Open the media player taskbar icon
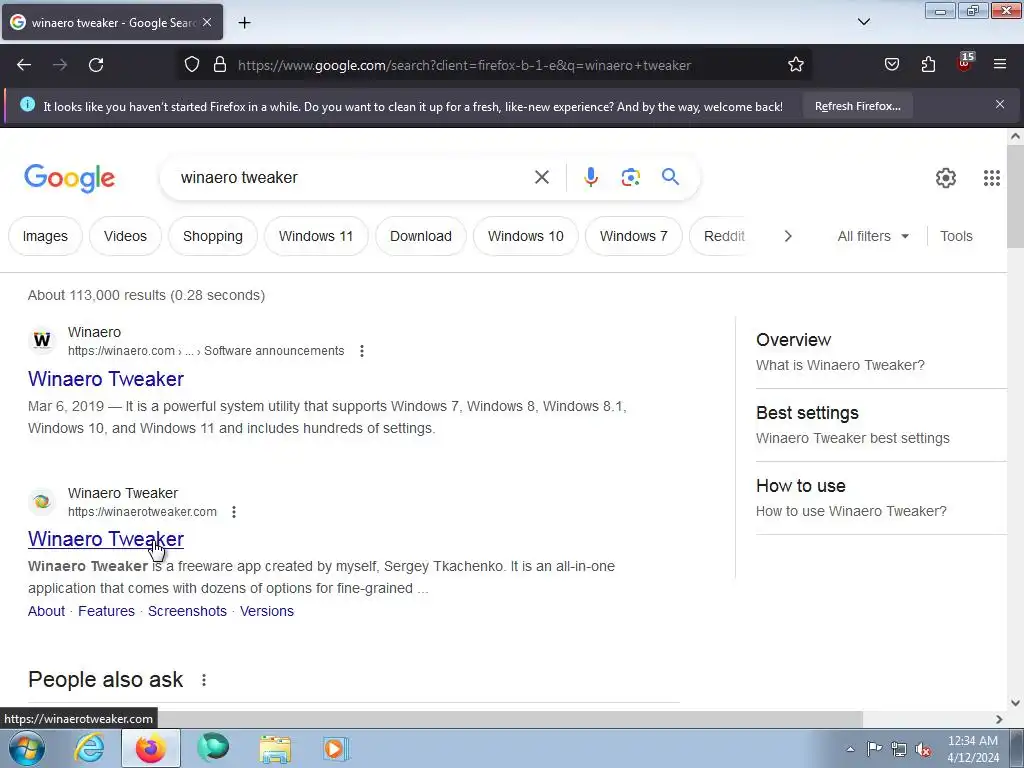Image resolution: width=1024 pixels, height=768 pixels. click(336, 748)
